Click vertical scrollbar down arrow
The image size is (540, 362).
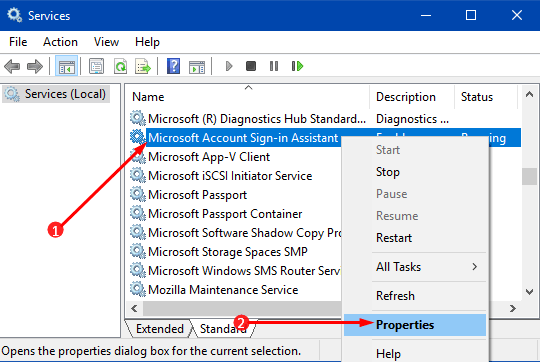tap(529, 292)
